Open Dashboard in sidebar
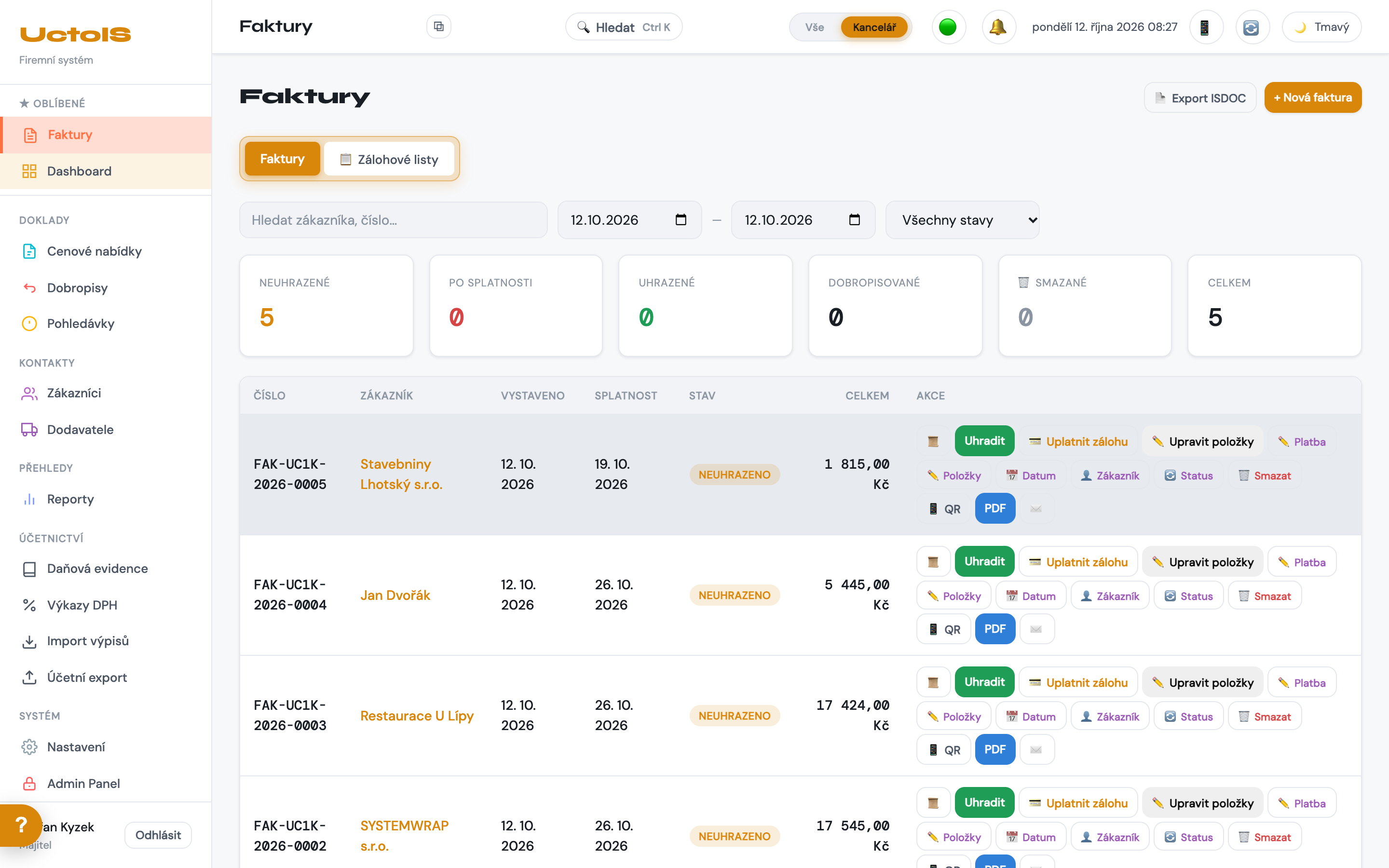This screenshot has height=868, width=1389. 106,171
